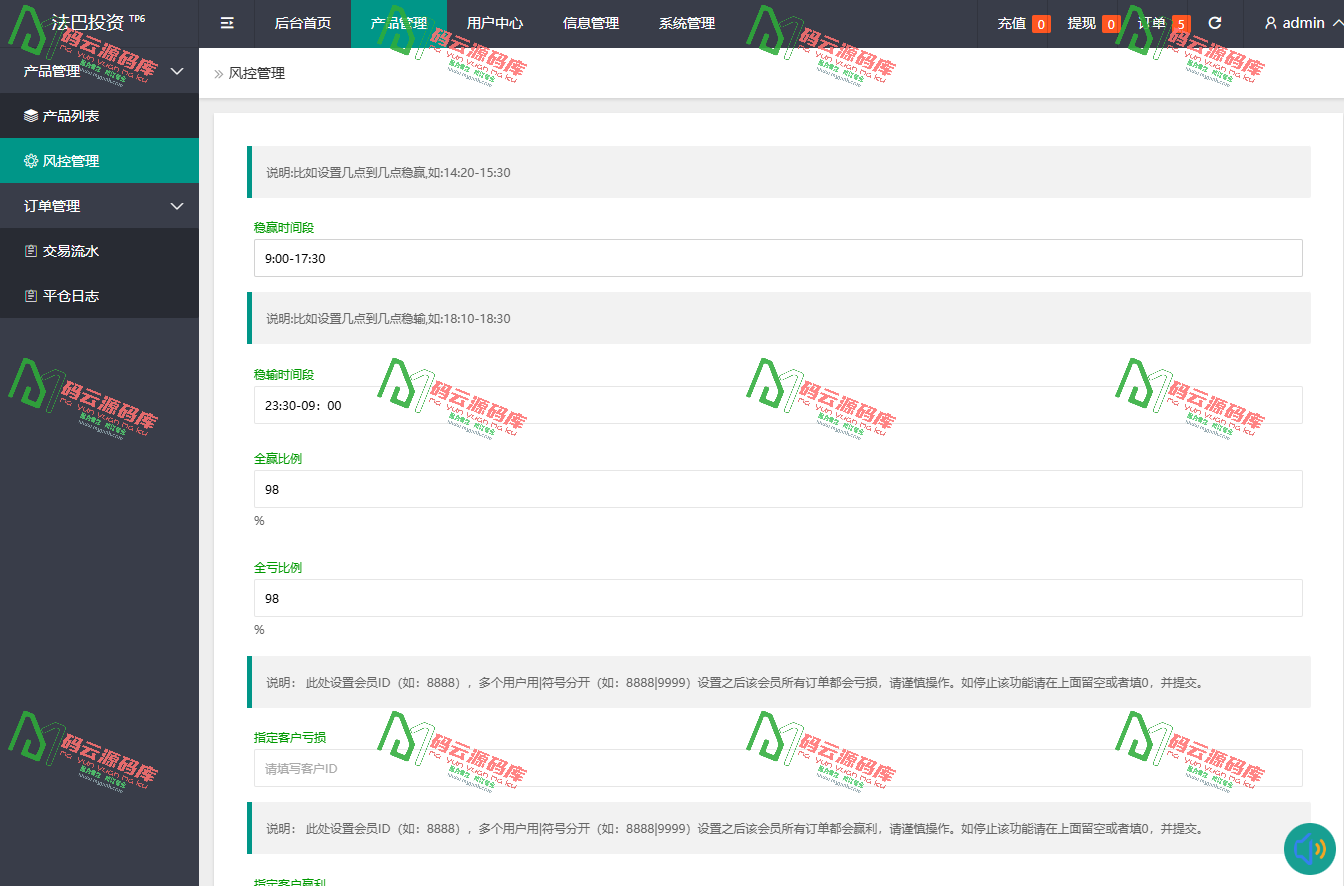Open the 信息管理 menu
1344x886 pixels.
(591, 23)
